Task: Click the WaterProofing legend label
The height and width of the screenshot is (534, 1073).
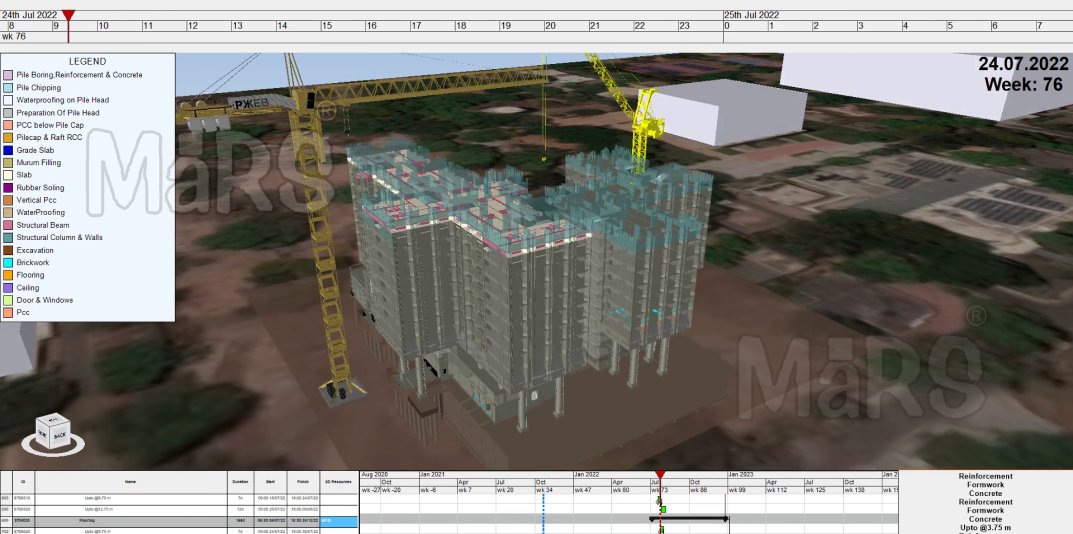Action: tap(40, 212)
